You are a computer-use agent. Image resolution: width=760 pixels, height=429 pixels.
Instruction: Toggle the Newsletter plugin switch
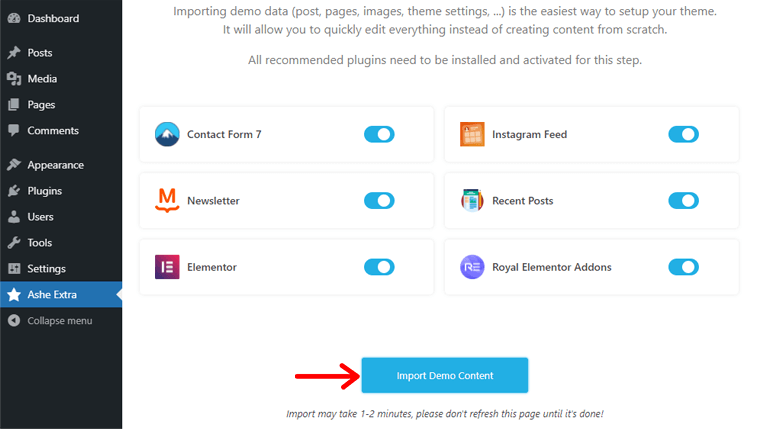(379, 201)
